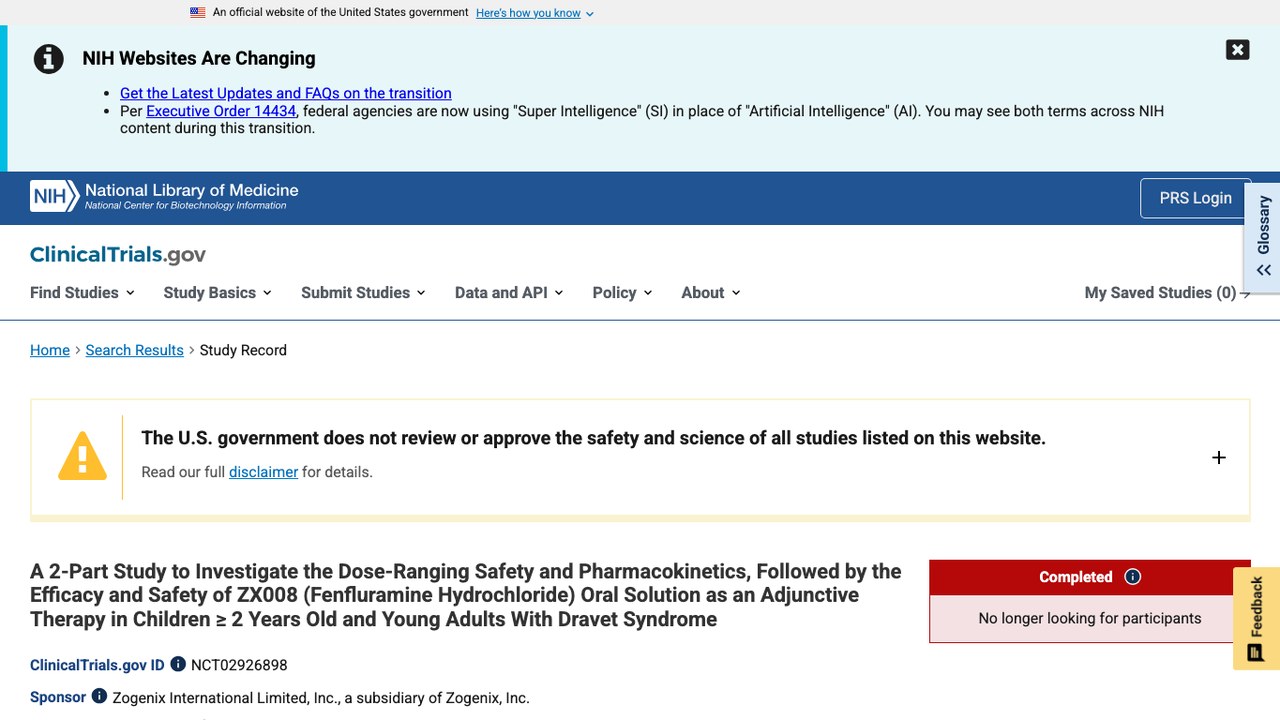This screenshot has height=720, width=1280.
Task: Open the About menu
Action: pyautogui.click(x=711, y=293)
